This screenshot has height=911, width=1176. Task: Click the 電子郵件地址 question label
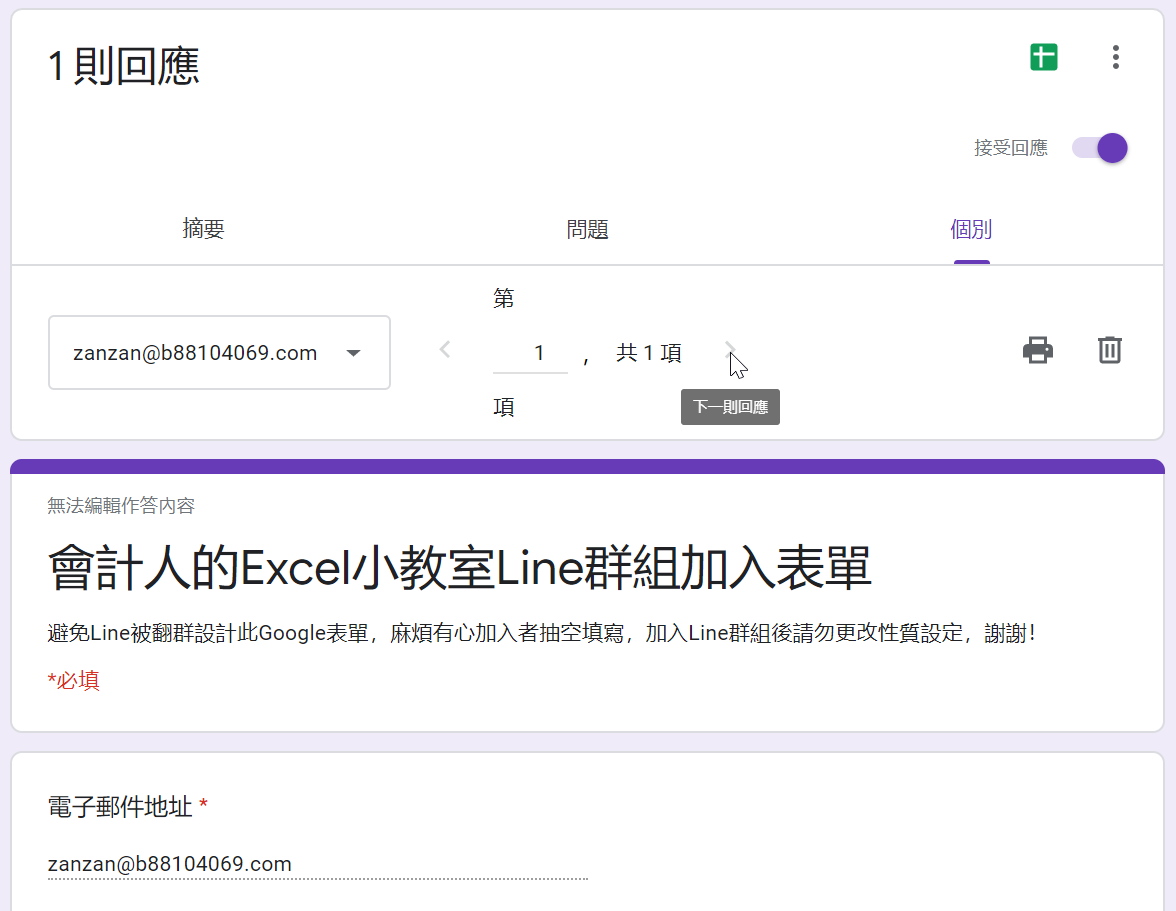[120, 807]
